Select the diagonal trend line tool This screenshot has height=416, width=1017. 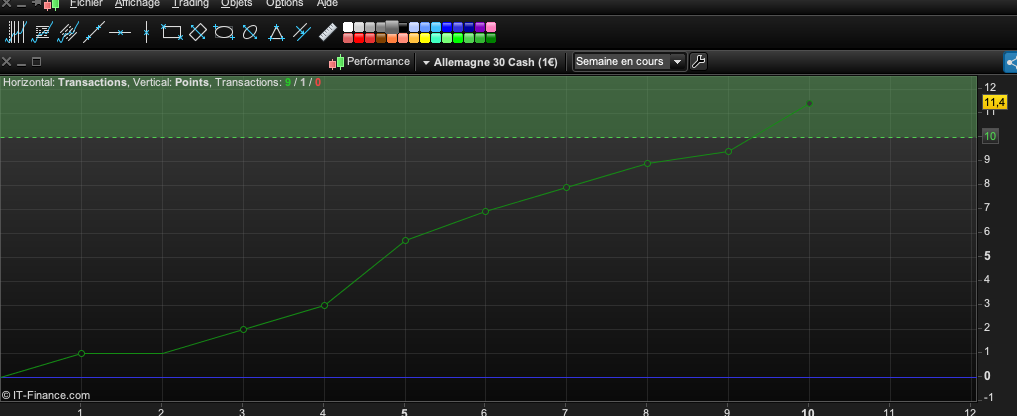point(94,31)
